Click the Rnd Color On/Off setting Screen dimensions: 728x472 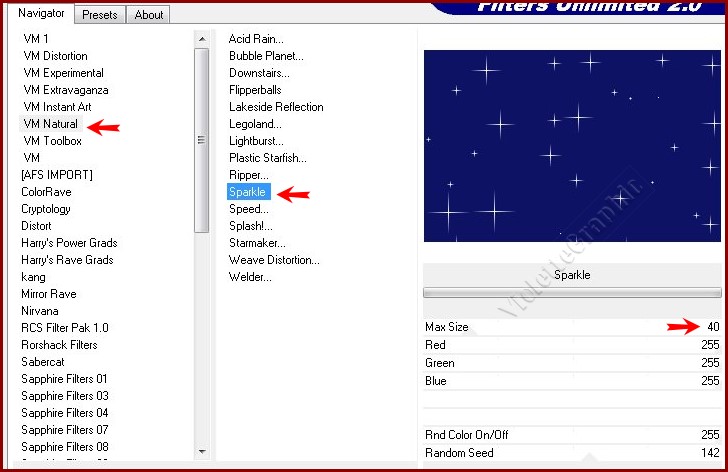[x=572, y=435]
